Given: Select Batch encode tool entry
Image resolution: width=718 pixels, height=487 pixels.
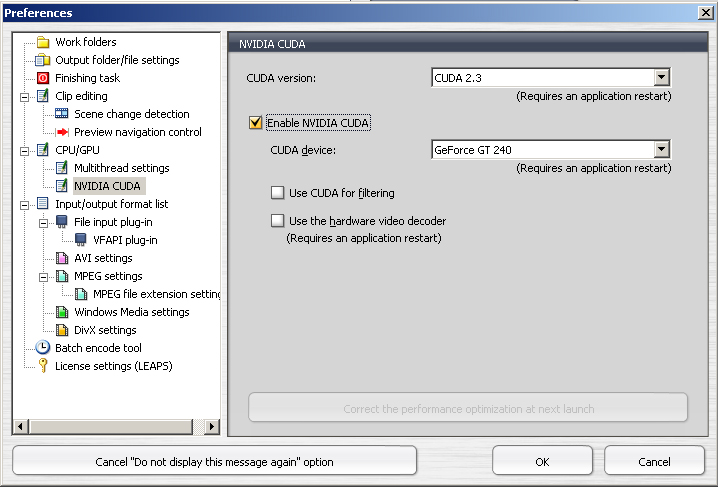Looking at the screenshot, I should [98, 348].
